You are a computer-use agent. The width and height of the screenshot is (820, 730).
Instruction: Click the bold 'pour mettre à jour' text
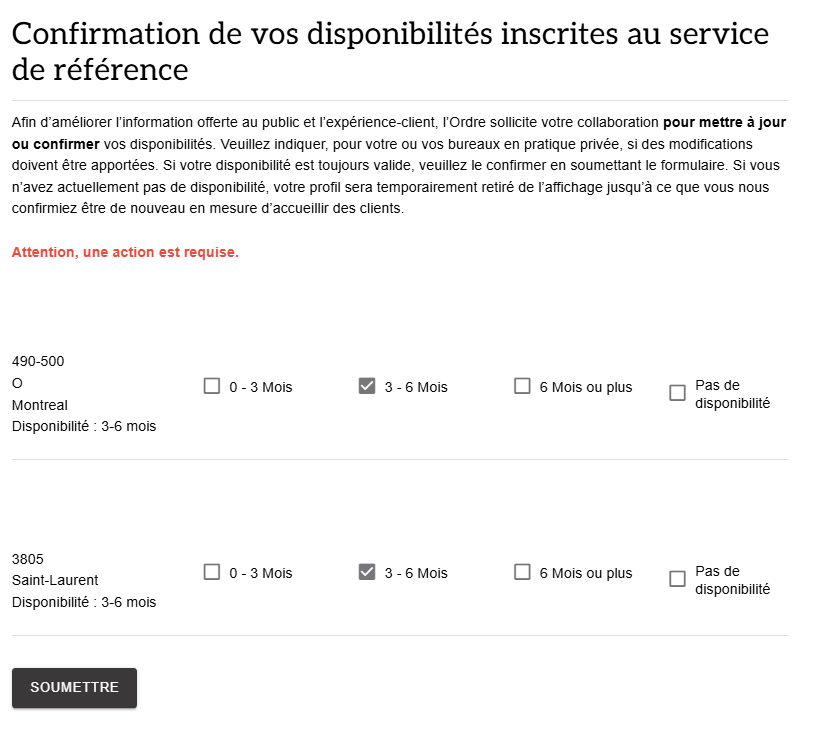(x=725, y=122)
